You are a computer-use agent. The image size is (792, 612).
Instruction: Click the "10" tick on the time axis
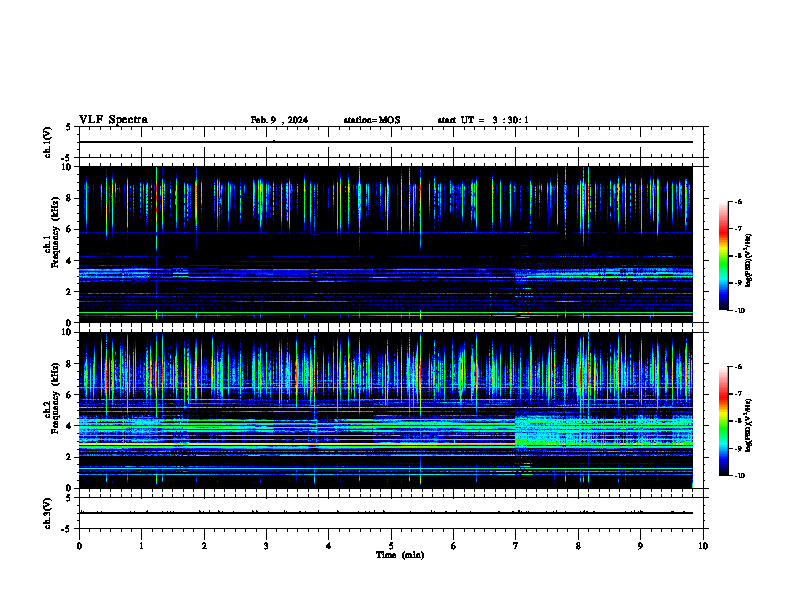(x=703, y=546)
